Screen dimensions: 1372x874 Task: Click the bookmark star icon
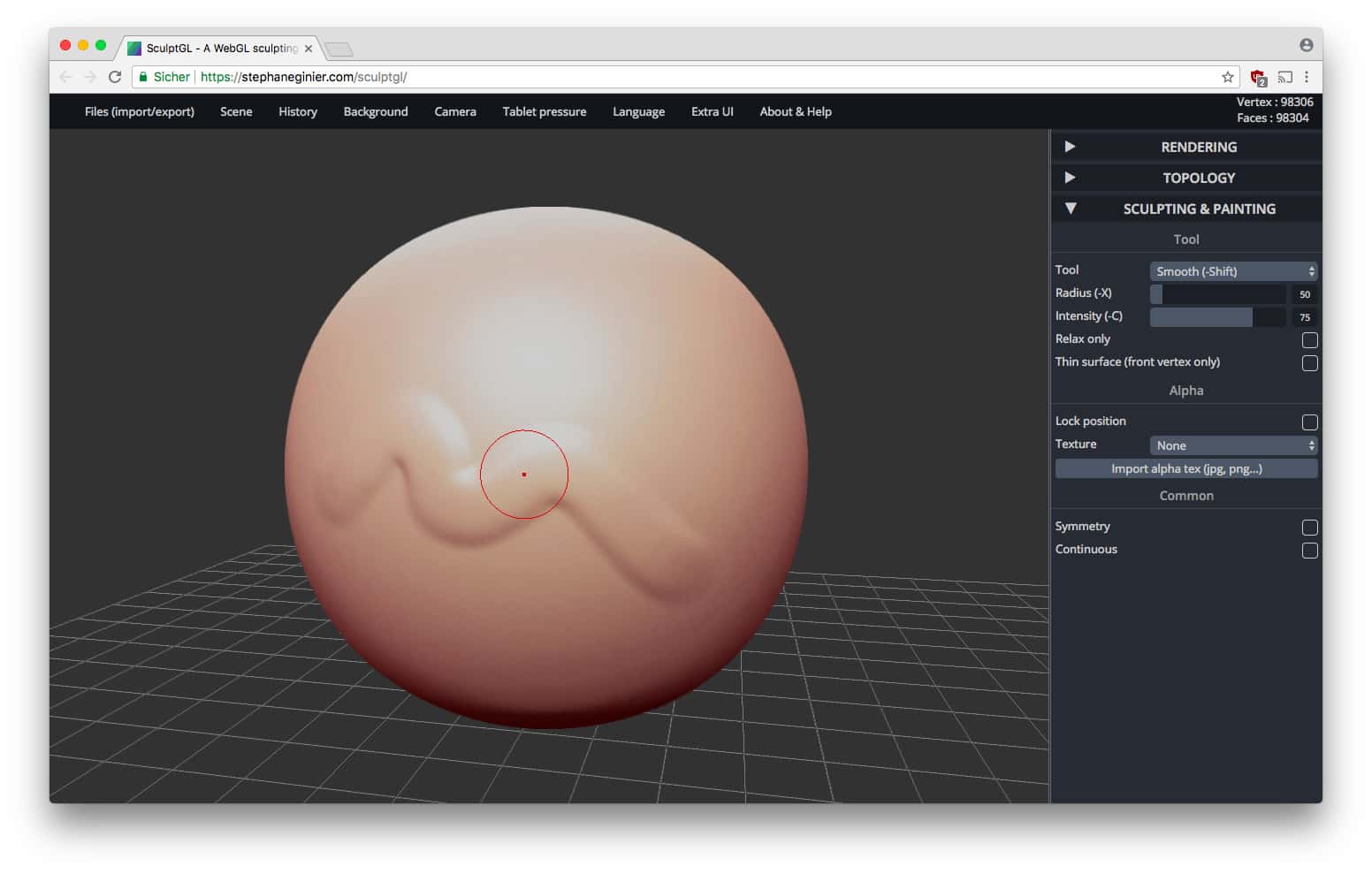1227,77
